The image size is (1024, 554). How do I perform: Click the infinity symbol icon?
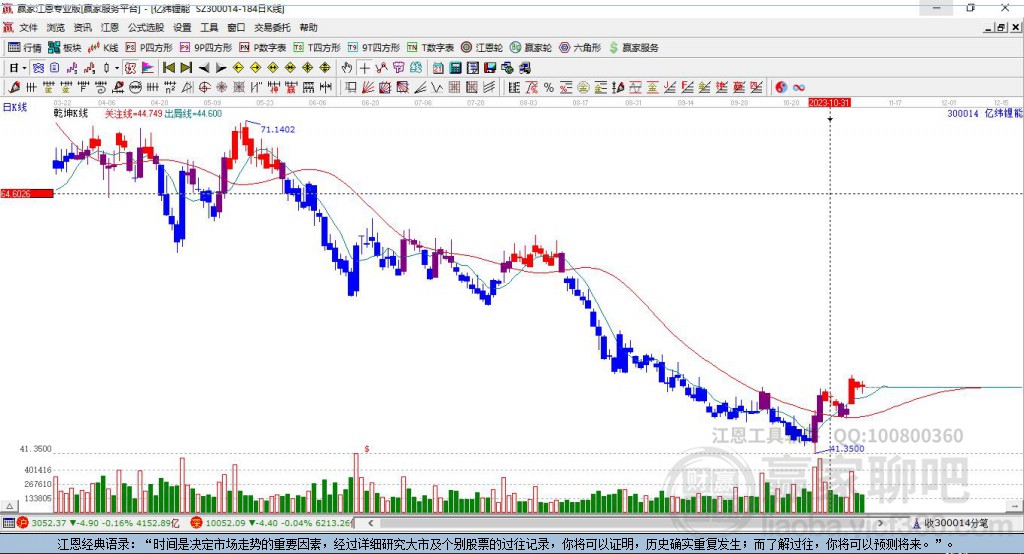tap(799, 88)
